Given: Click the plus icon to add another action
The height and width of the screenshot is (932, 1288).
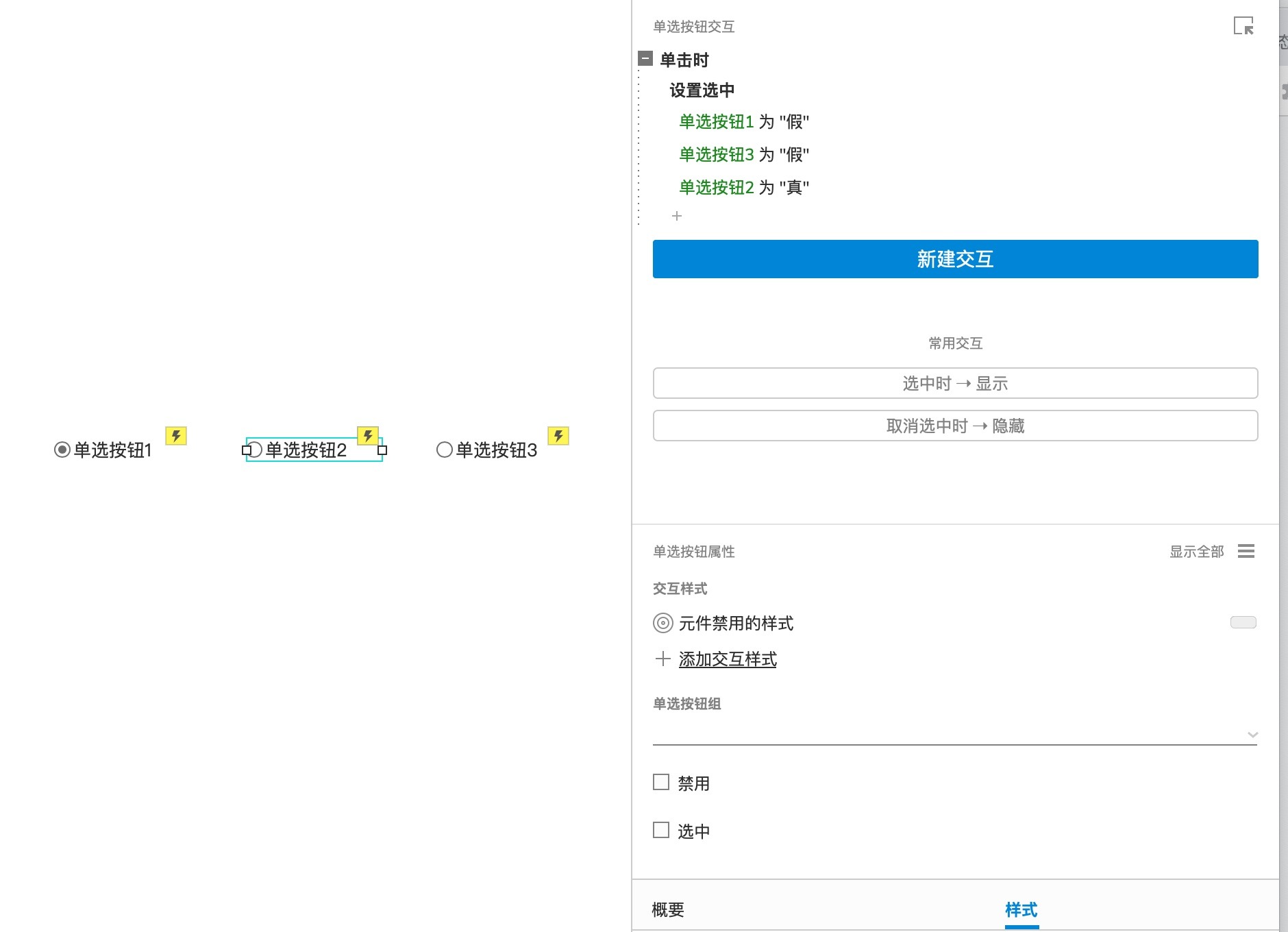Looking at the screenshot, I should click(x=677, y=215).
